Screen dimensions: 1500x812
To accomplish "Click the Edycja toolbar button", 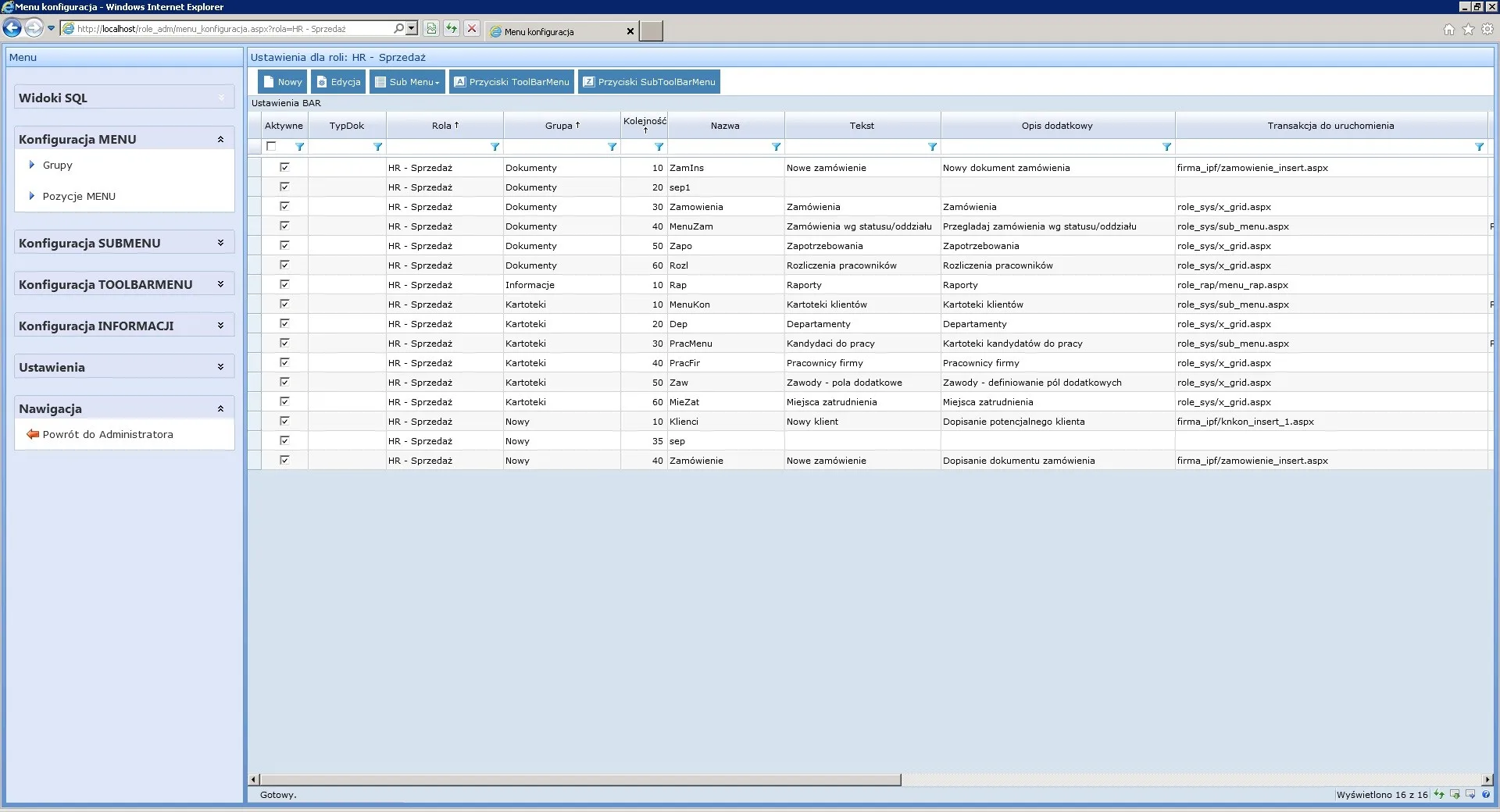I will [338, 82].
